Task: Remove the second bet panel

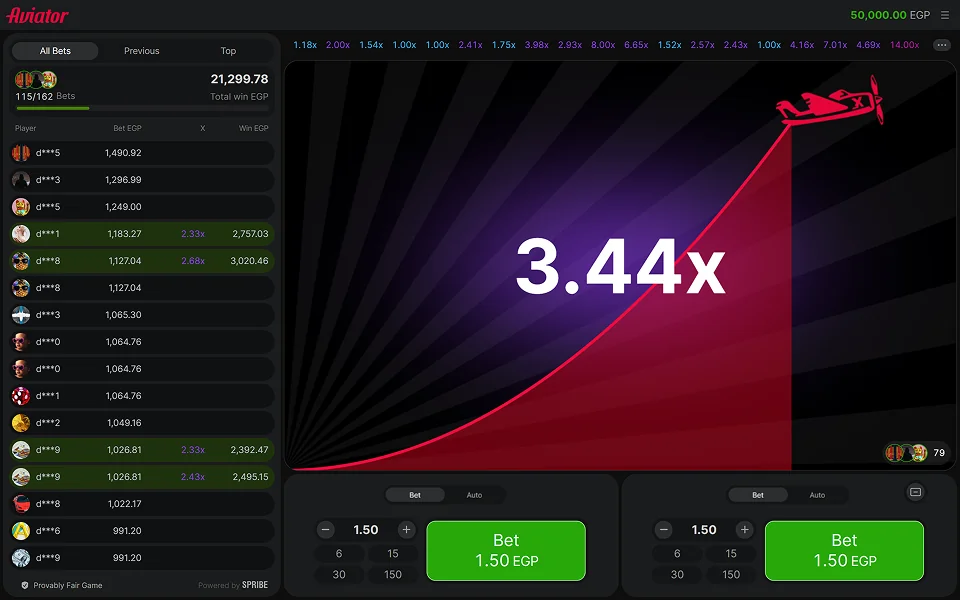Action: (915, 492)
